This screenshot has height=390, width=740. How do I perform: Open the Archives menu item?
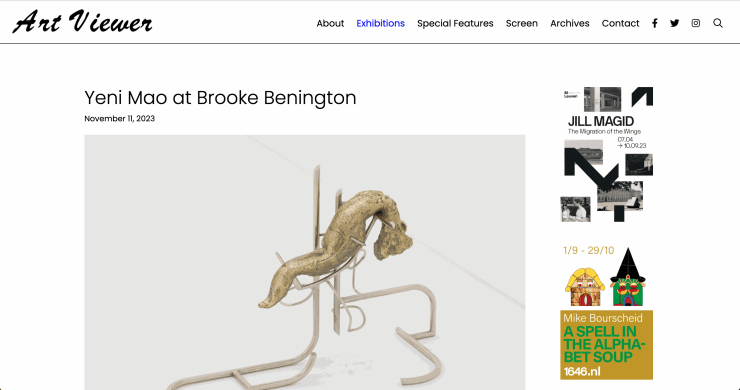click(570, 23)
